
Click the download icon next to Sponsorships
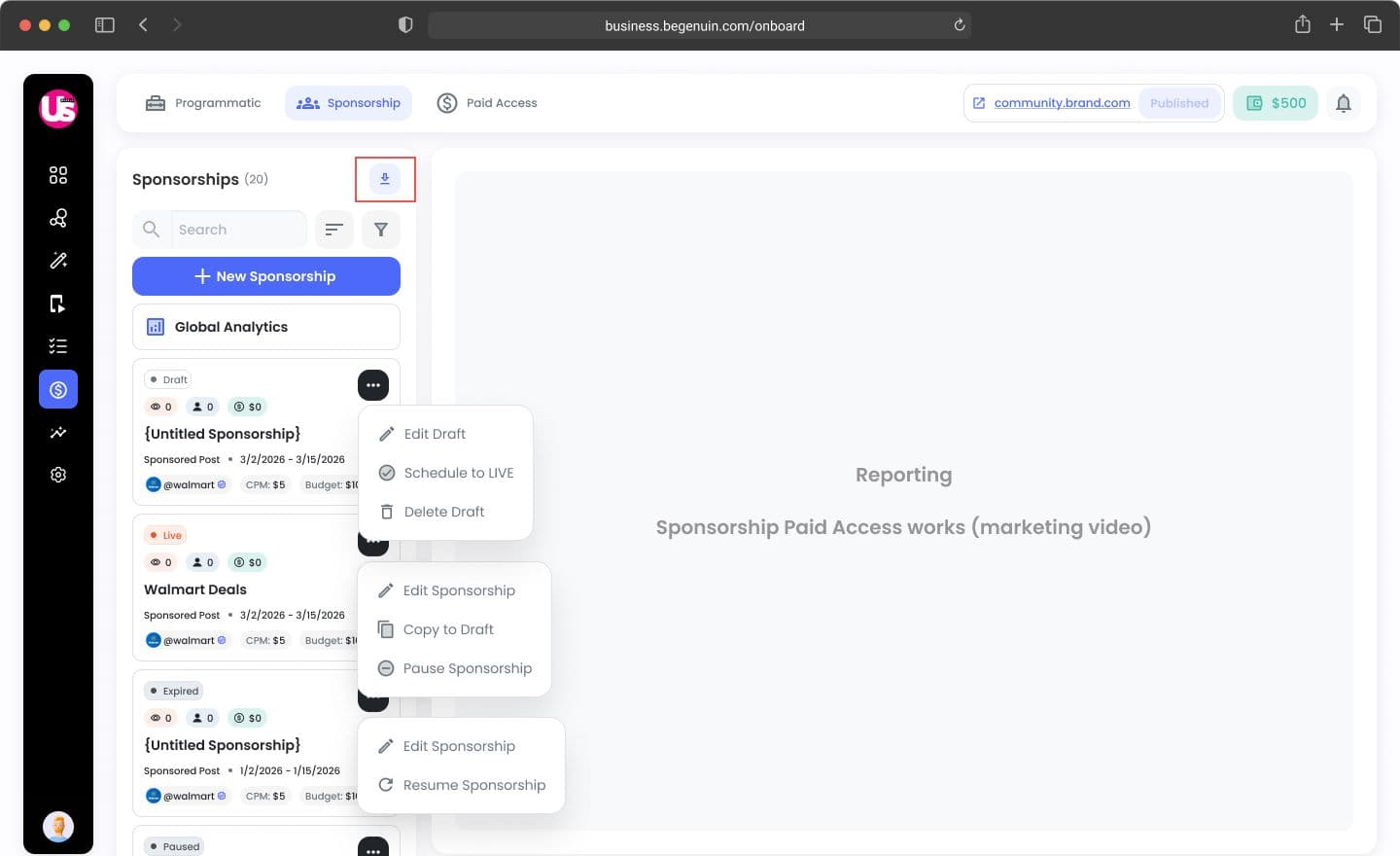pyautogui.click(x=385, y=179)
